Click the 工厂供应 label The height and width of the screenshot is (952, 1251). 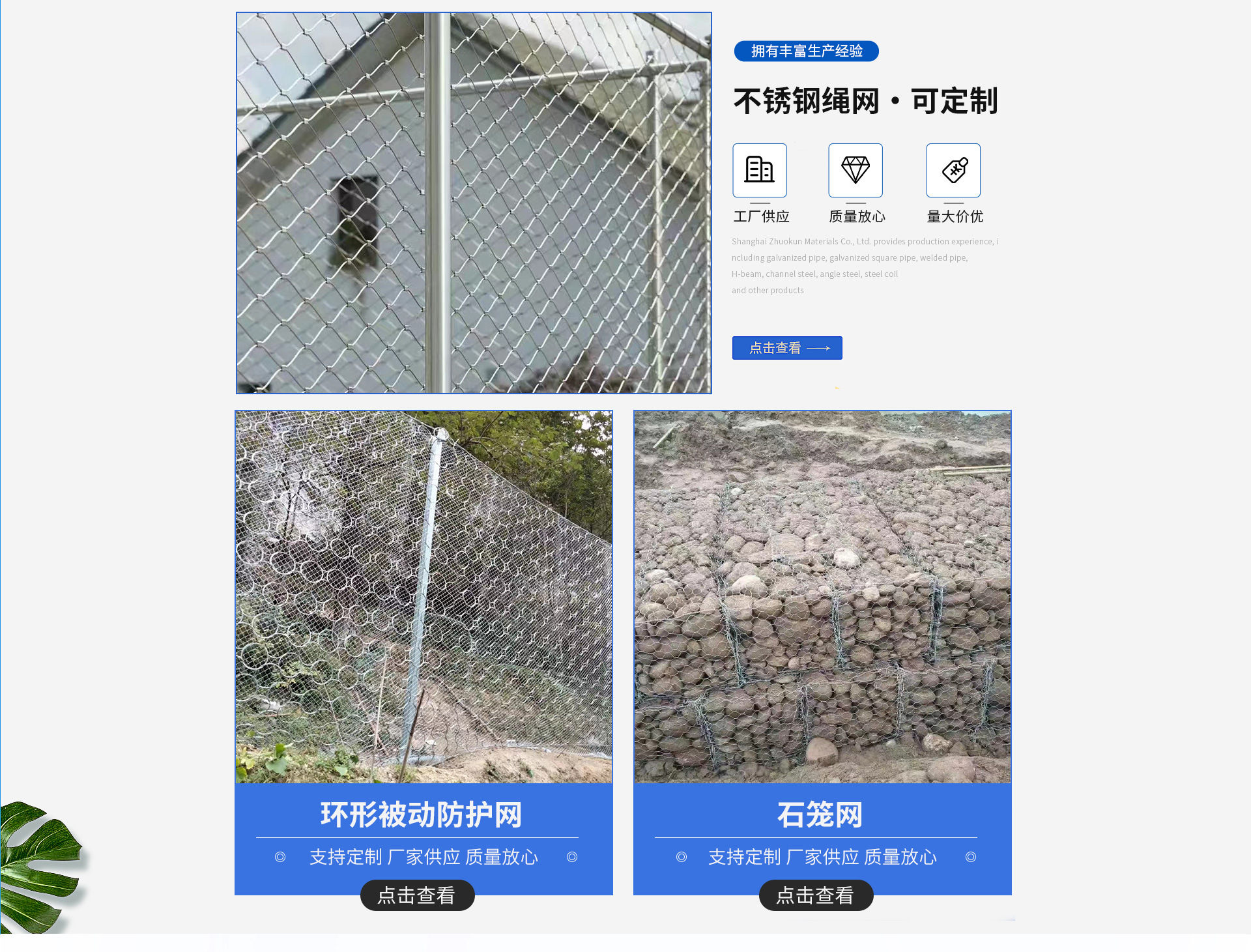[761, 216]
